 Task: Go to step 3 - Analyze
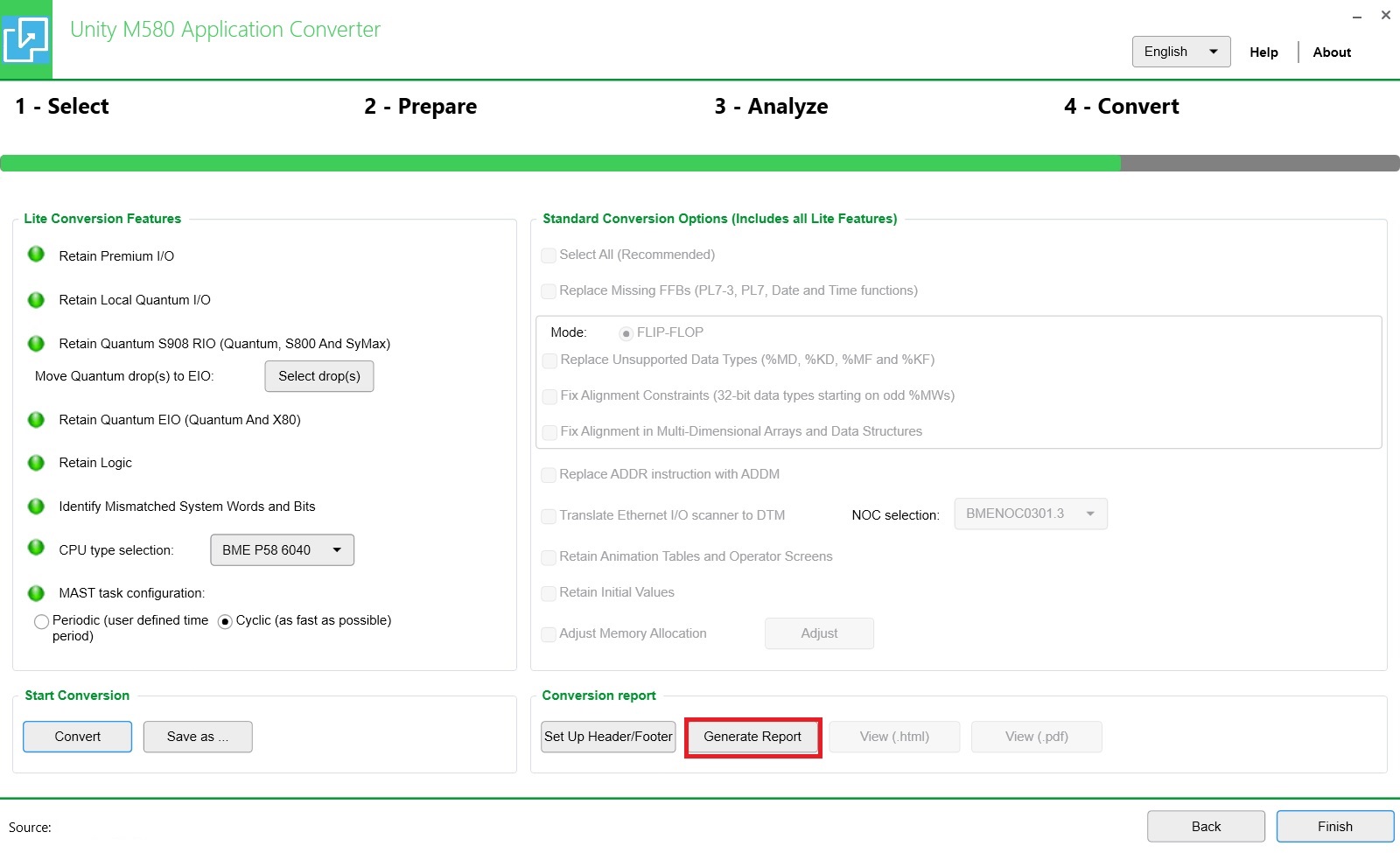tap(771, 107)
